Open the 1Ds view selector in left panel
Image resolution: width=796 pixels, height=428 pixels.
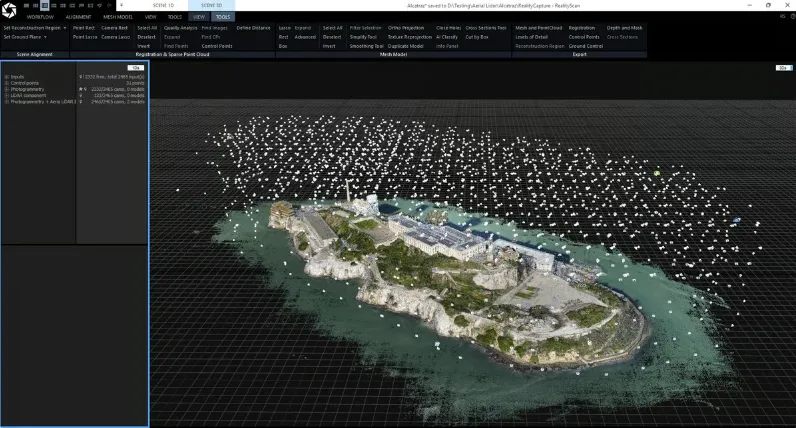coord(136,68)
